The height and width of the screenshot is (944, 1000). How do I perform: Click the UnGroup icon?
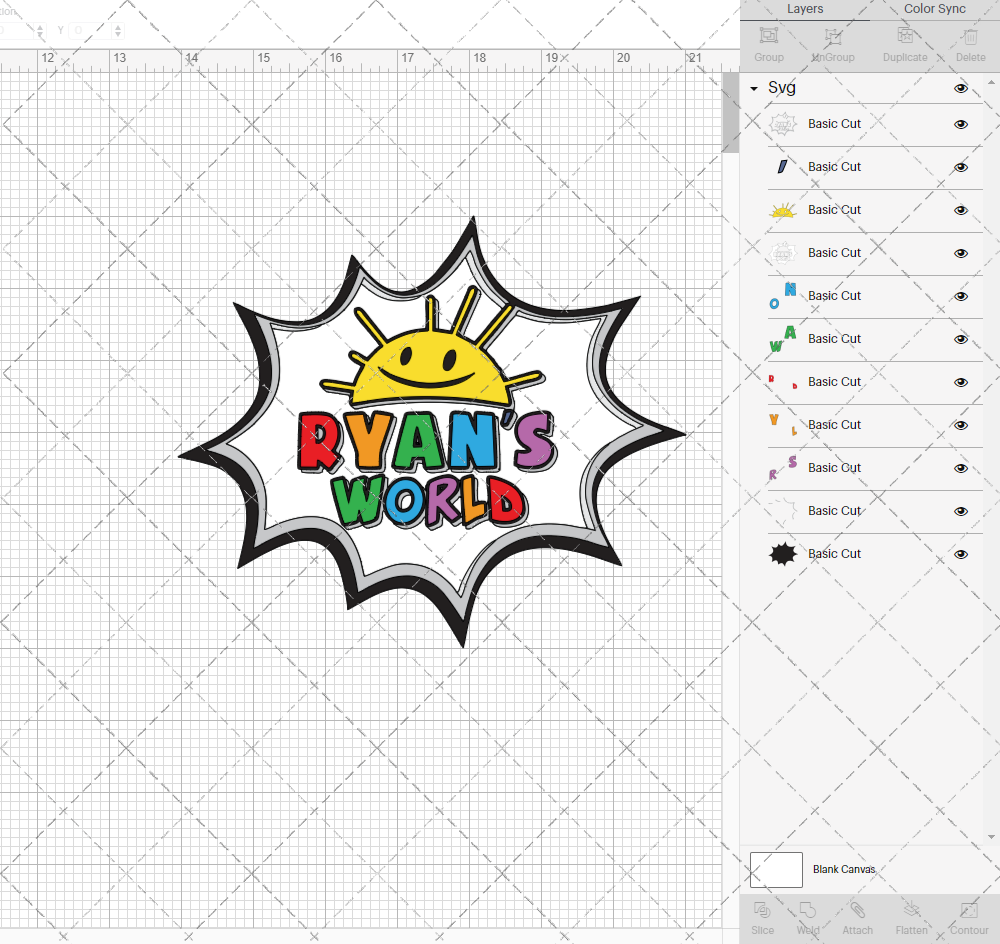(x=833, y=36)
